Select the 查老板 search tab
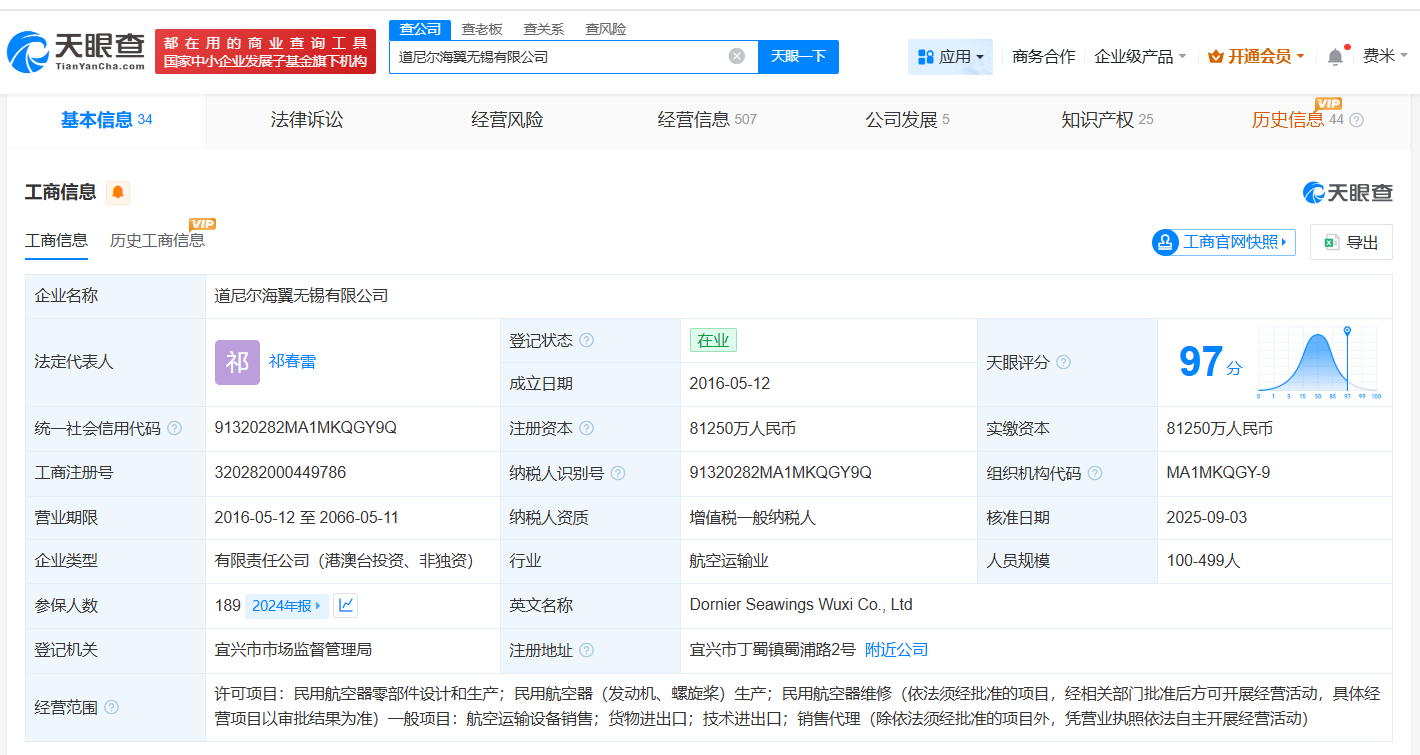 click(x=480, y=29)
